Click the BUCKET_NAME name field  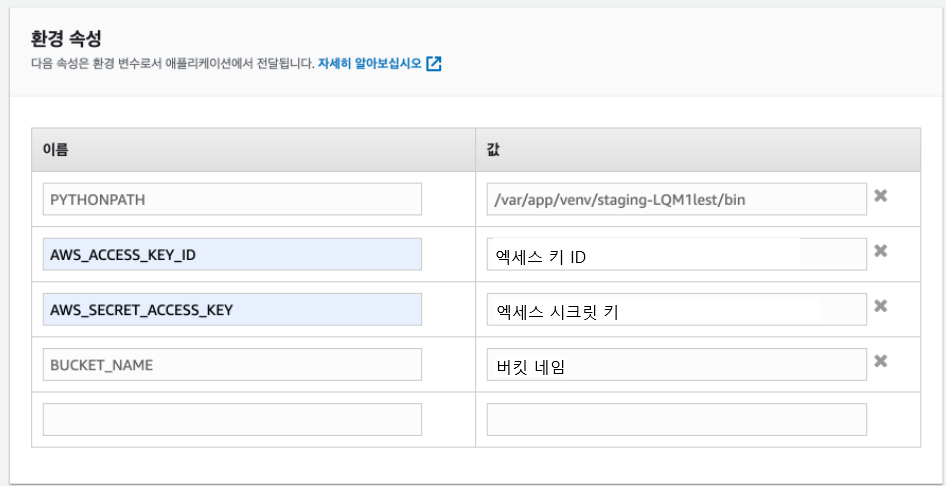(x=232, y=365)
